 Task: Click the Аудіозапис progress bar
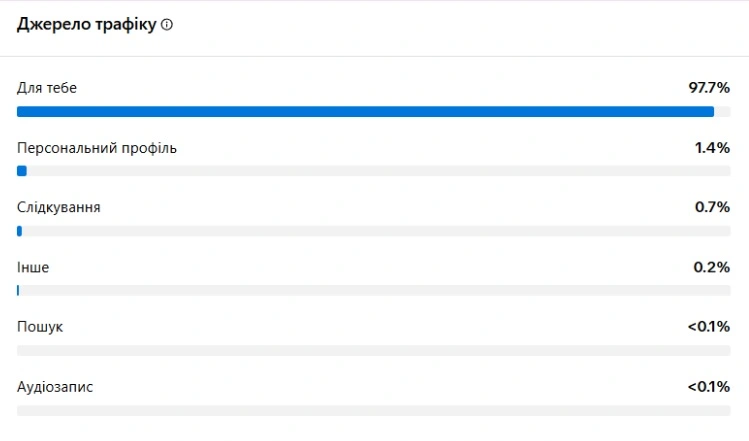point(374,410)
